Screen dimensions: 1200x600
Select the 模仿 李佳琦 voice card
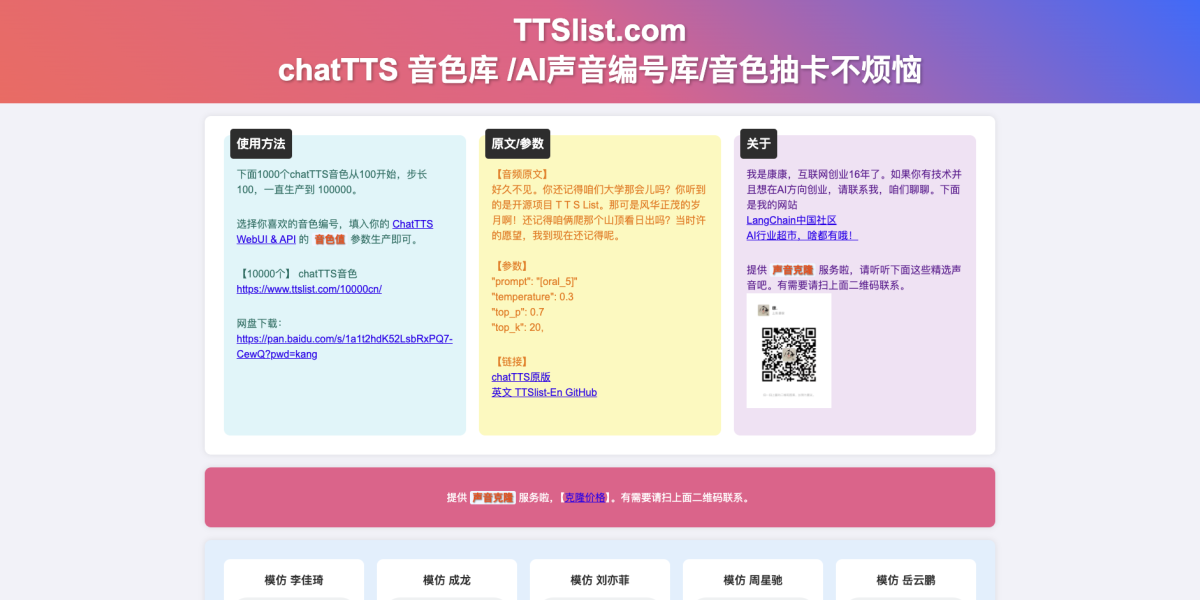click(294, 579)
